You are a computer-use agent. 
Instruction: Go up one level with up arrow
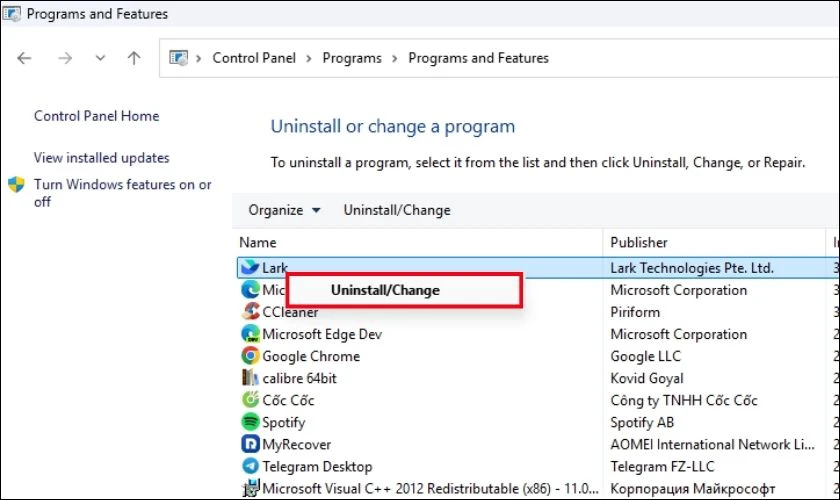pos(134,58)
